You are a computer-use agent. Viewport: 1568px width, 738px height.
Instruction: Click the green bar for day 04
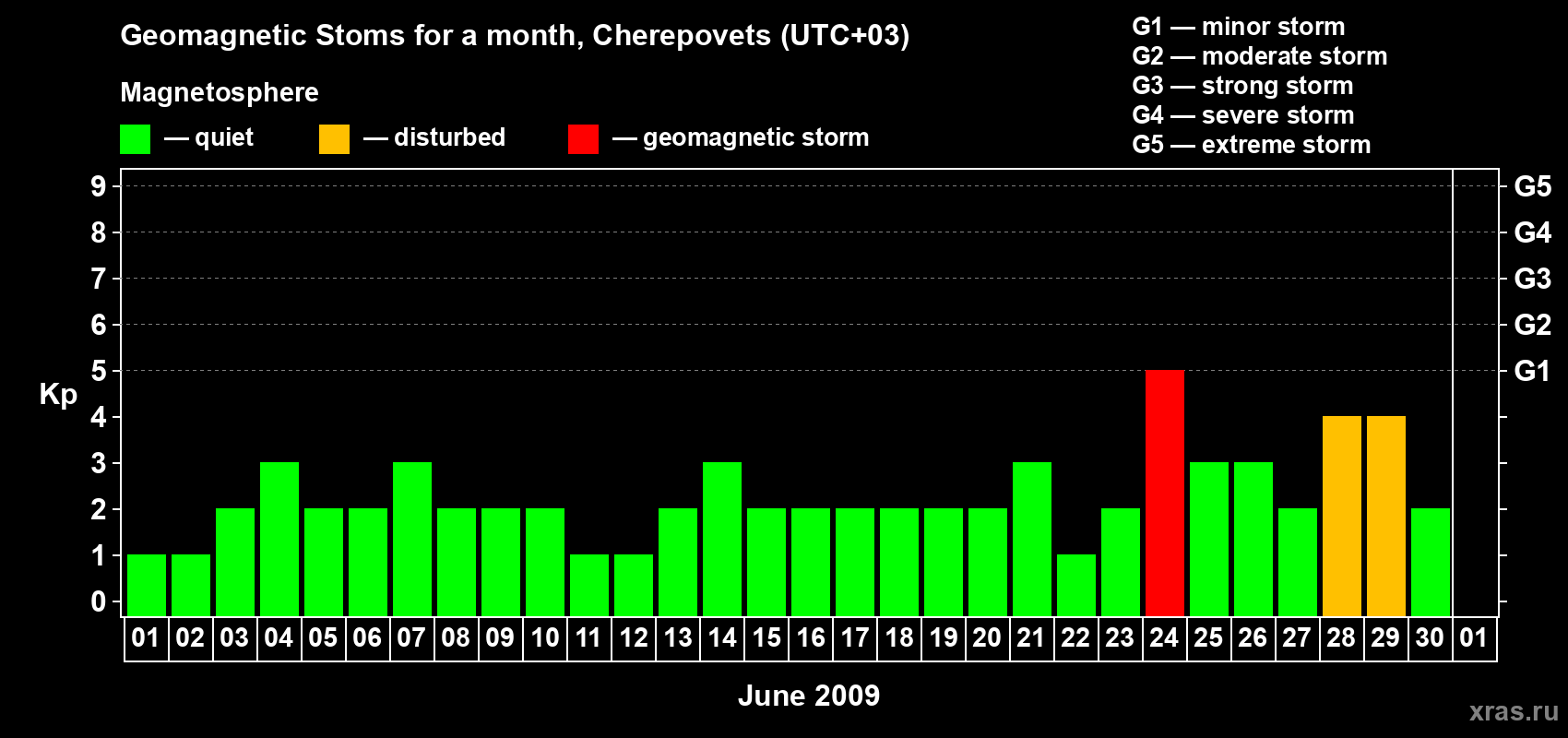pyautogui.click(x=279, y=539)
